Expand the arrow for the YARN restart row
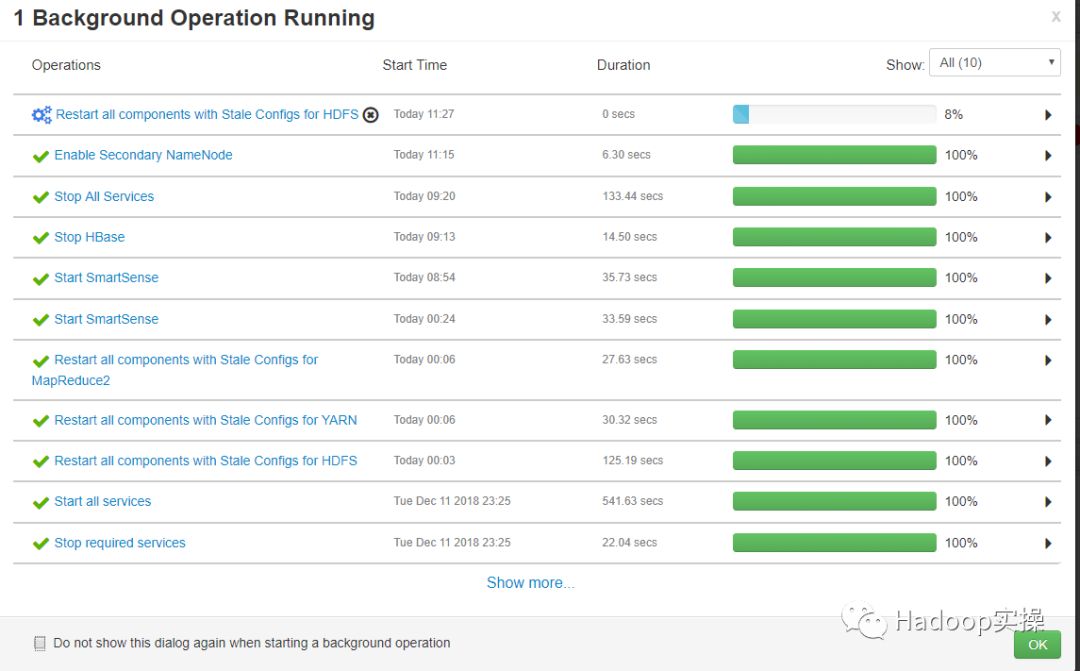The height and width of the screenshot is (671, 1080). [1048, 421]
